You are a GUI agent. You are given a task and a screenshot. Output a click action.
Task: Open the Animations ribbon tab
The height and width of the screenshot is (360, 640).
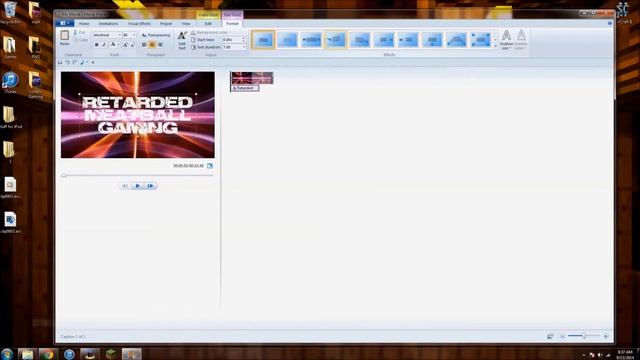pos(108,24)
